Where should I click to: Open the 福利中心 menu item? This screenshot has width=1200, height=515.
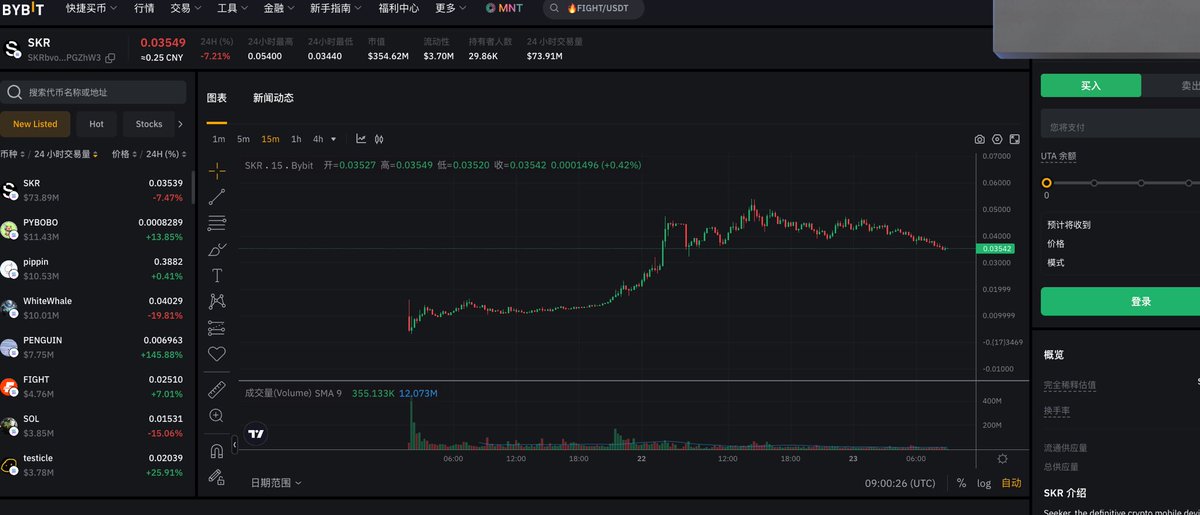click(398, 8)
